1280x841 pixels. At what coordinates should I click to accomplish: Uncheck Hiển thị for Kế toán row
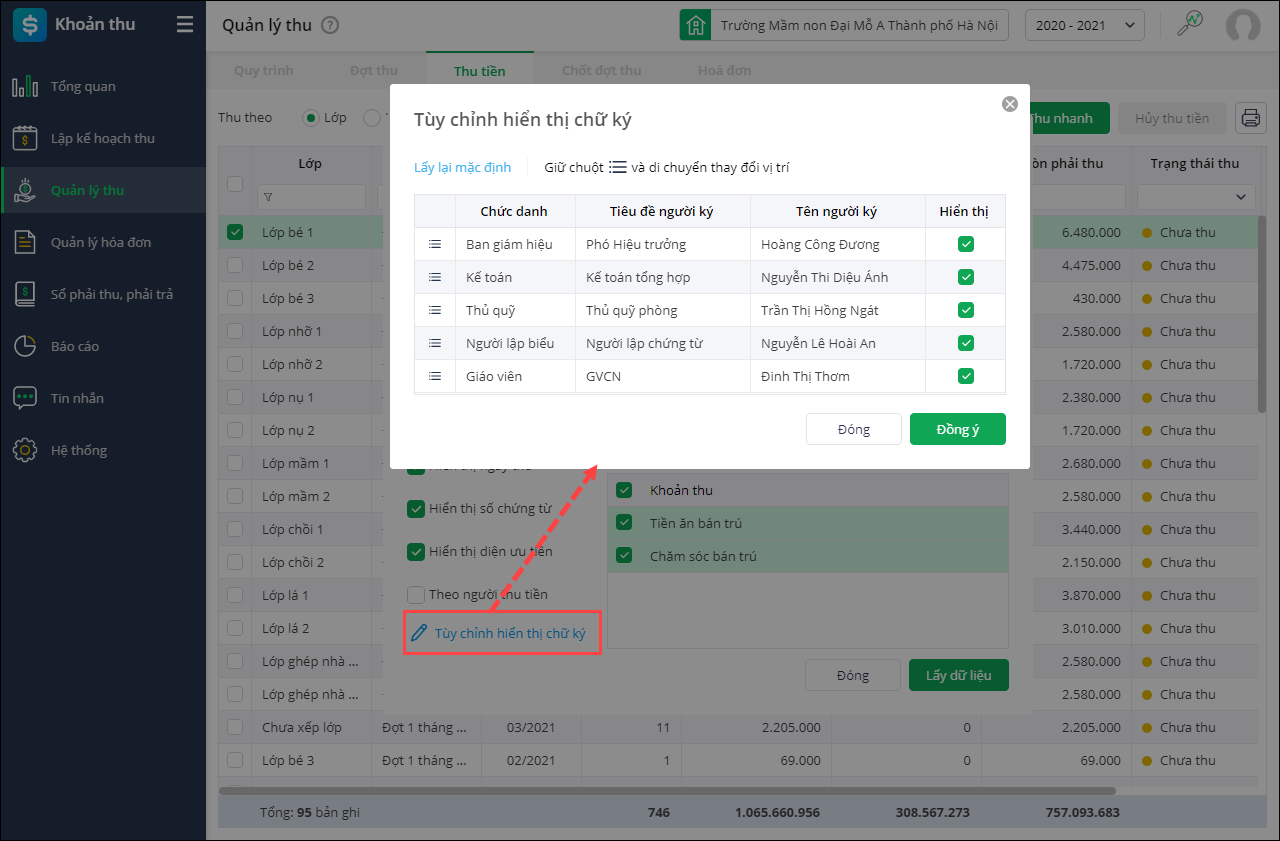pyautogui.click(x=965, y=277)
